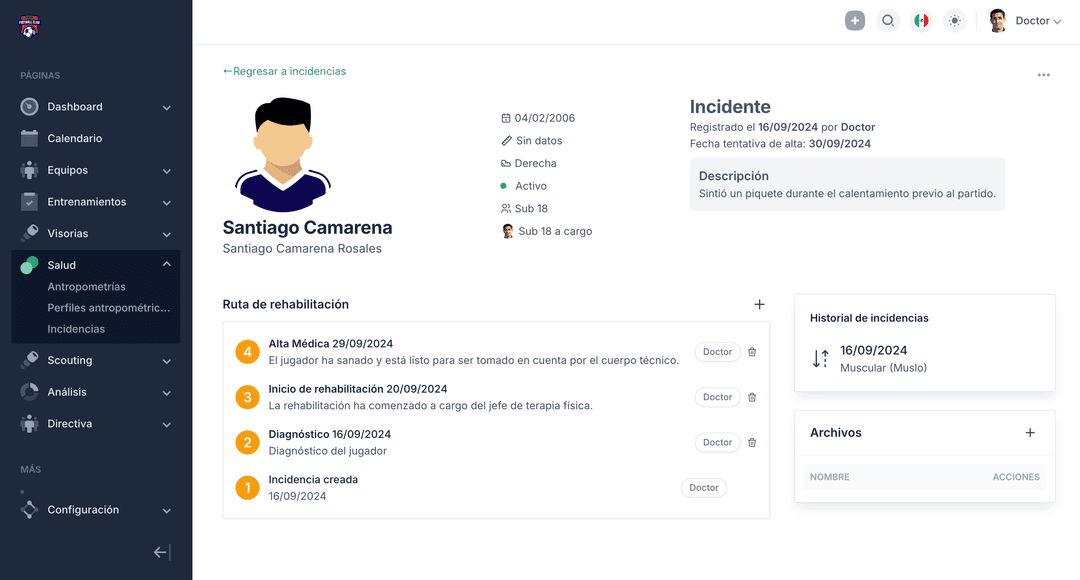Open the ellipsis options menu above Incidente
Image resolution: width=1080 pixels, height=580 pixels.
[x=1043, y=74]
